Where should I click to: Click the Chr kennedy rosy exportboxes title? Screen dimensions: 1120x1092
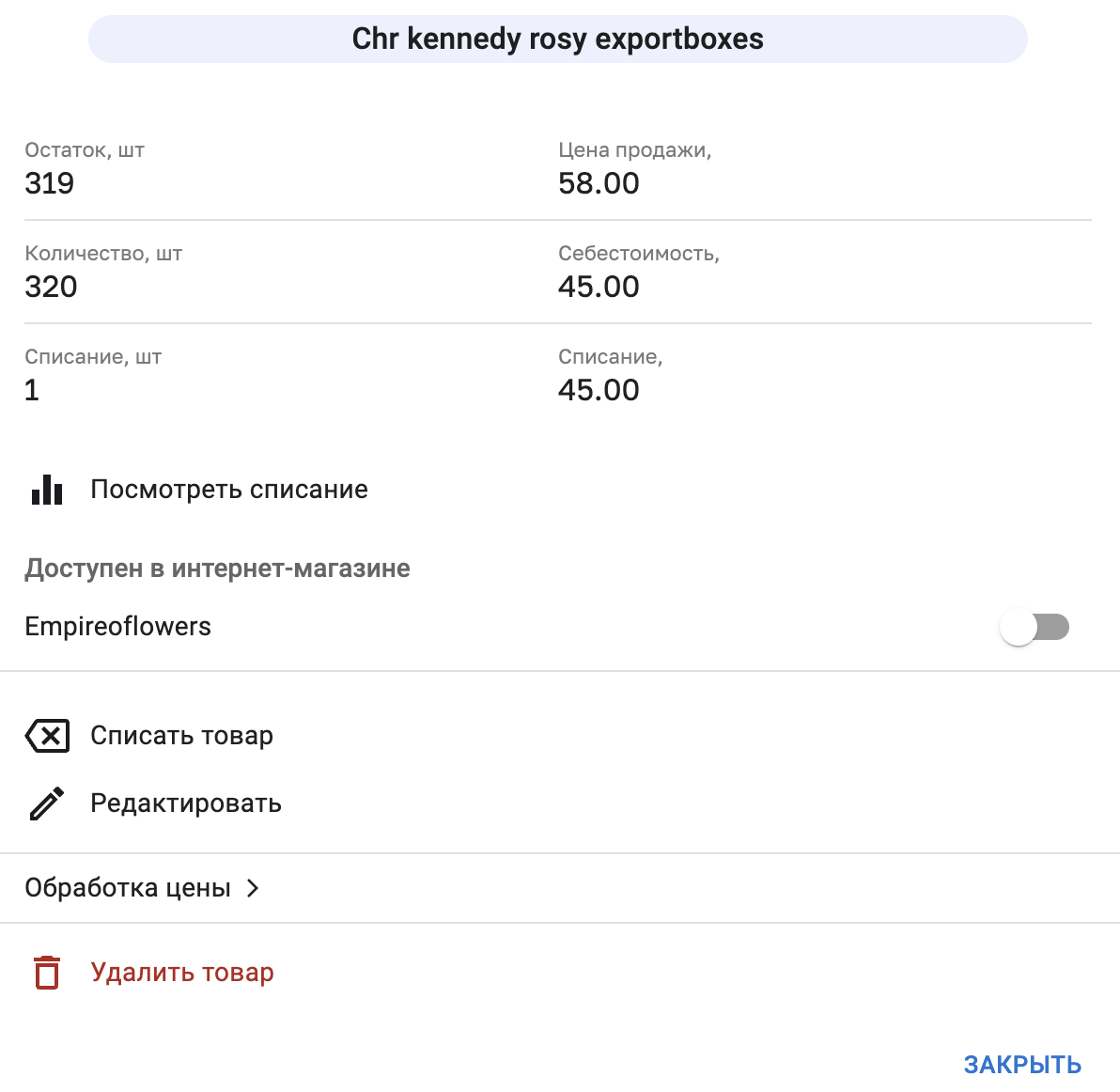(558, 39)
